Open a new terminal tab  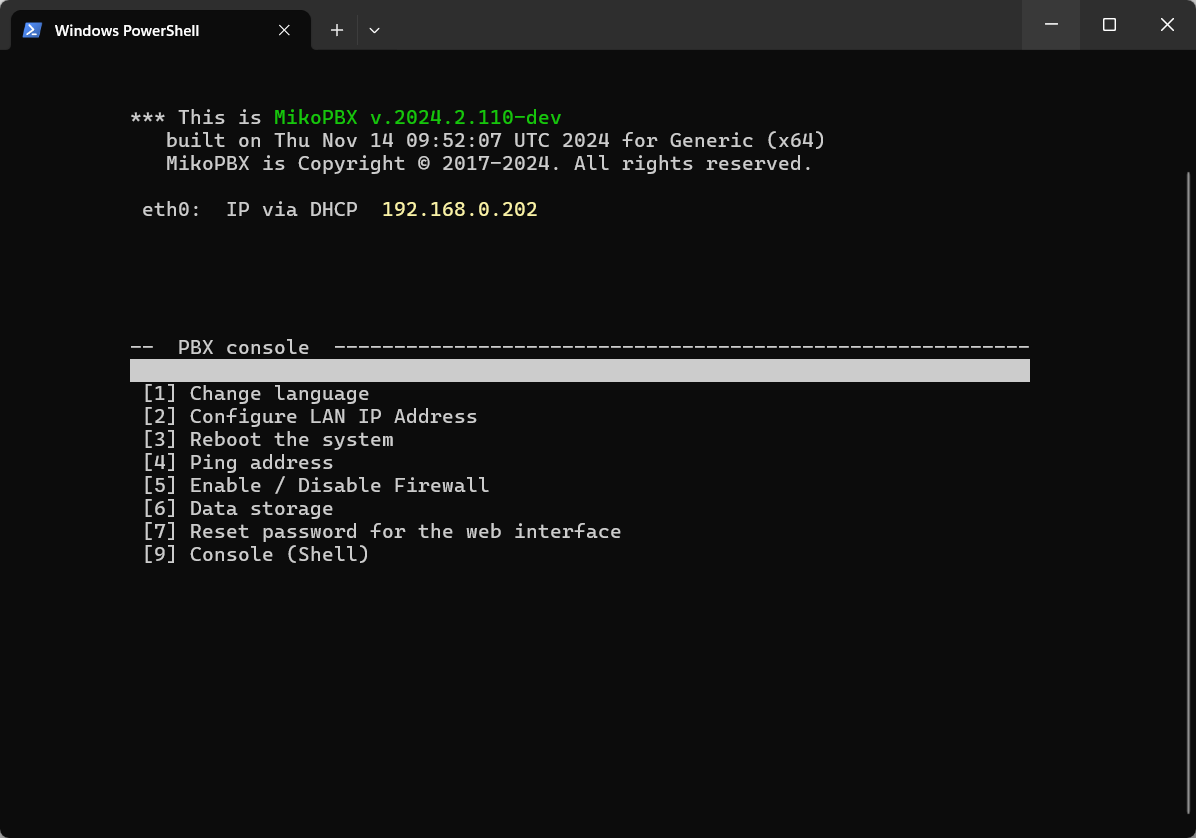coord(337,30)
